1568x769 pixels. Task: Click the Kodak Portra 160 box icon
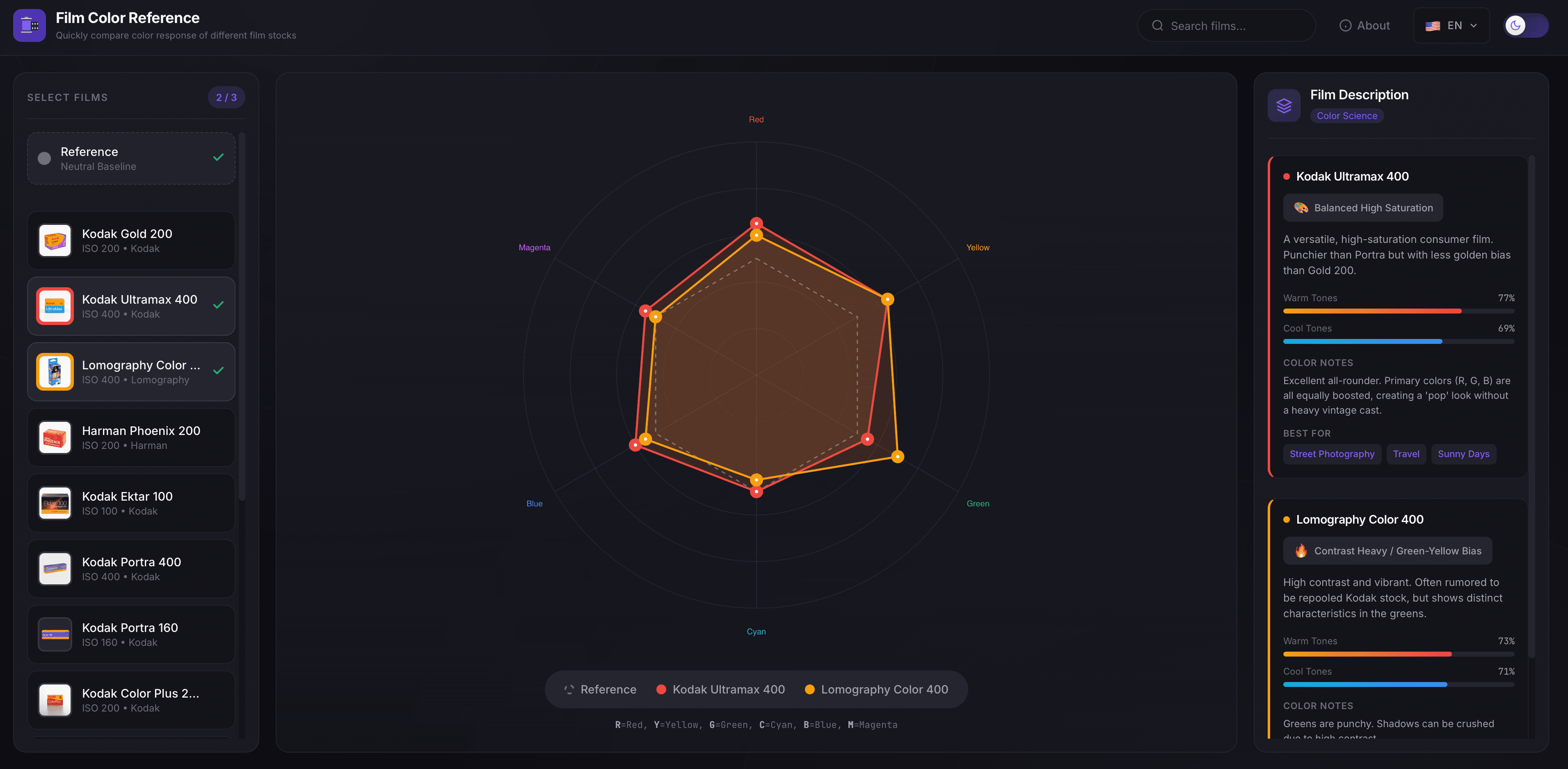tap(55, 634)
